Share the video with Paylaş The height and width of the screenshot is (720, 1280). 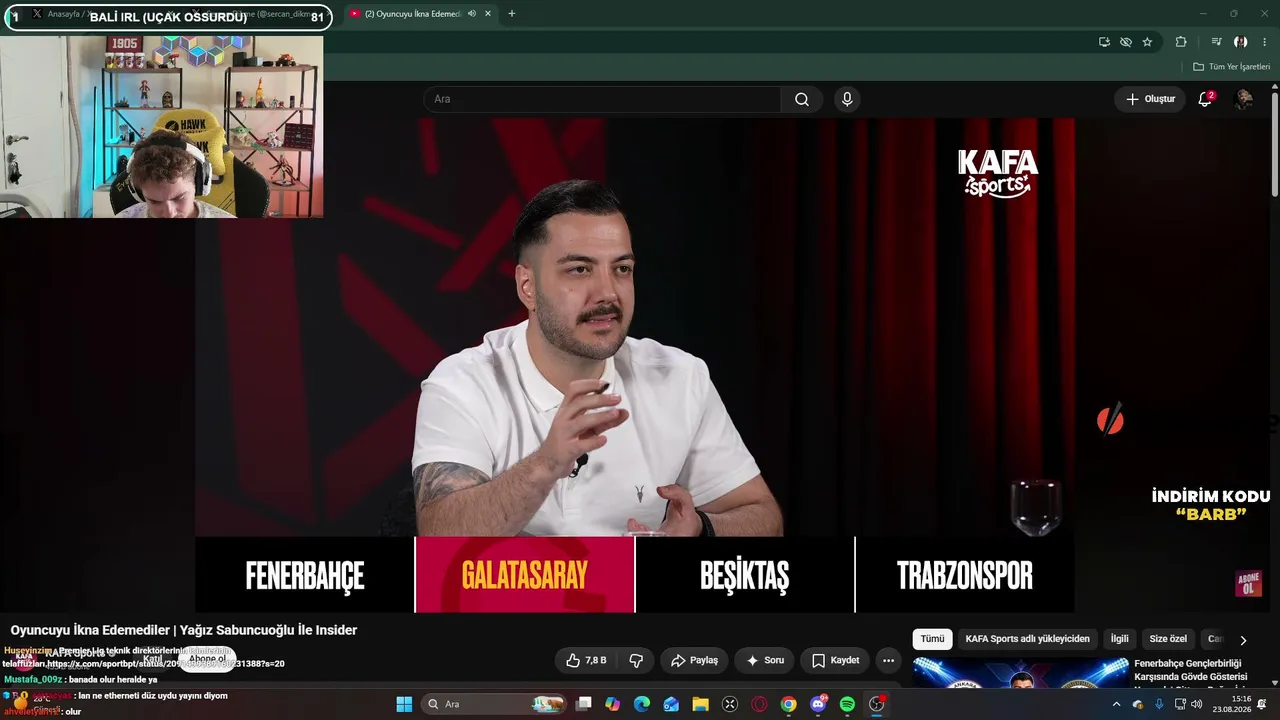(694, 660)
